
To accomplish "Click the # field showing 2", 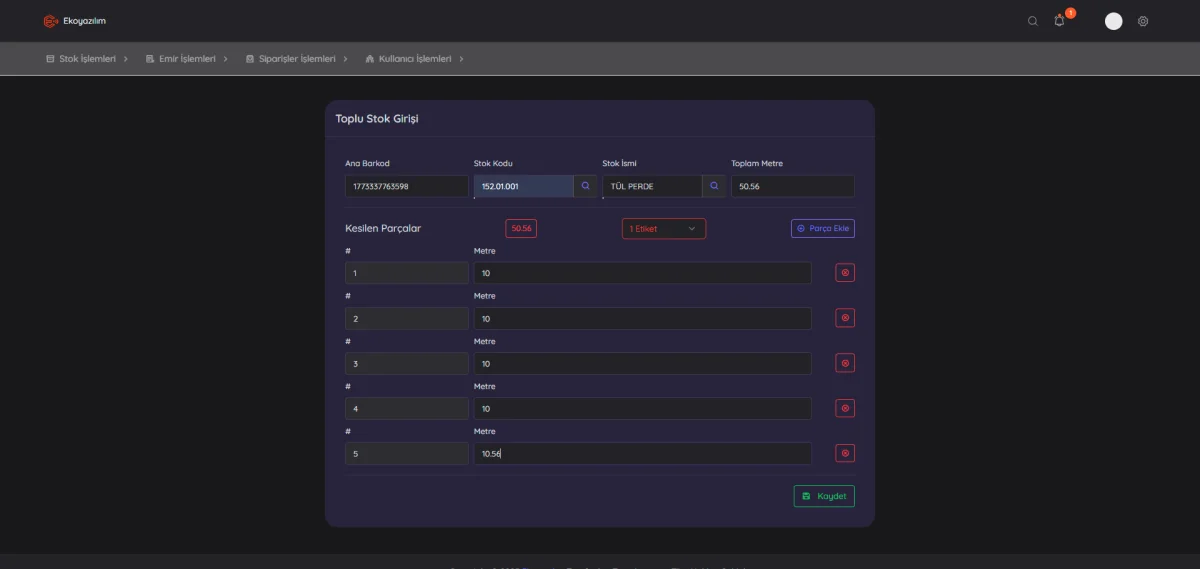I will coord(407,318).
